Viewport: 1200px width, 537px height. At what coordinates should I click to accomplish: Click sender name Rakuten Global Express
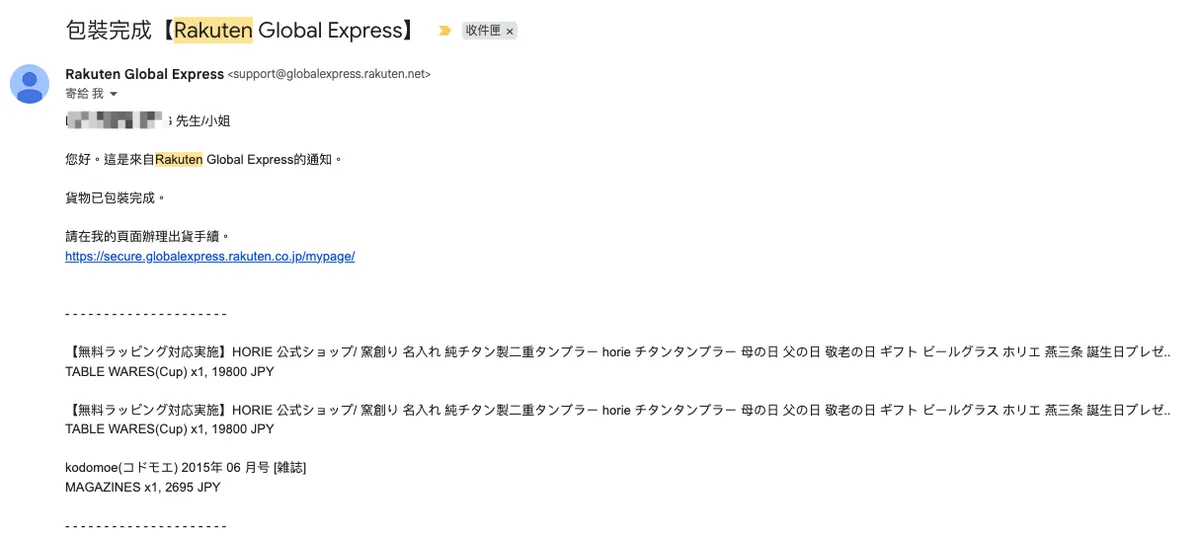coord(144,74)
